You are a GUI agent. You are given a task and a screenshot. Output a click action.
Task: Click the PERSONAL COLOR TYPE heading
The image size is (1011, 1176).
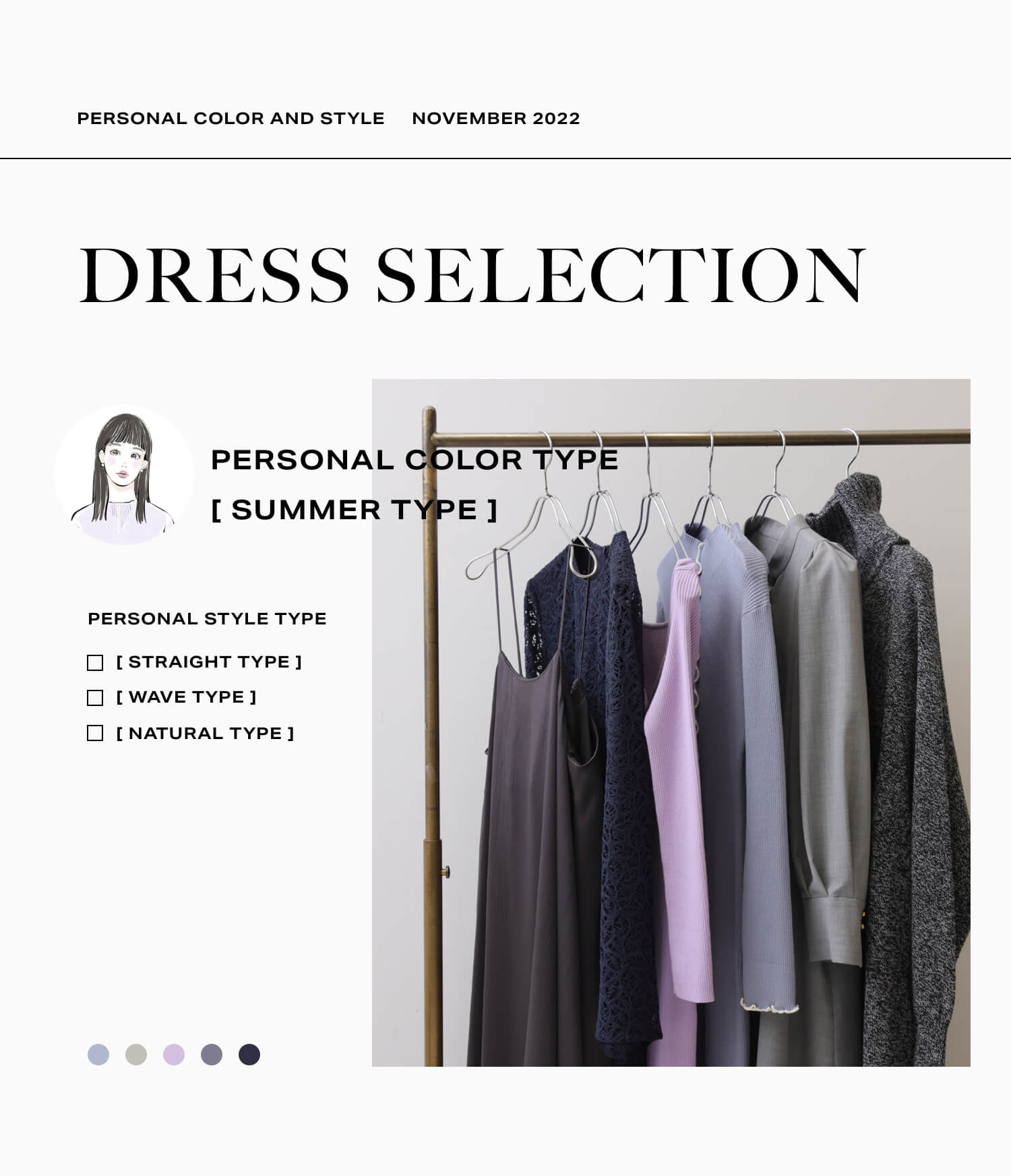point(415,460)
